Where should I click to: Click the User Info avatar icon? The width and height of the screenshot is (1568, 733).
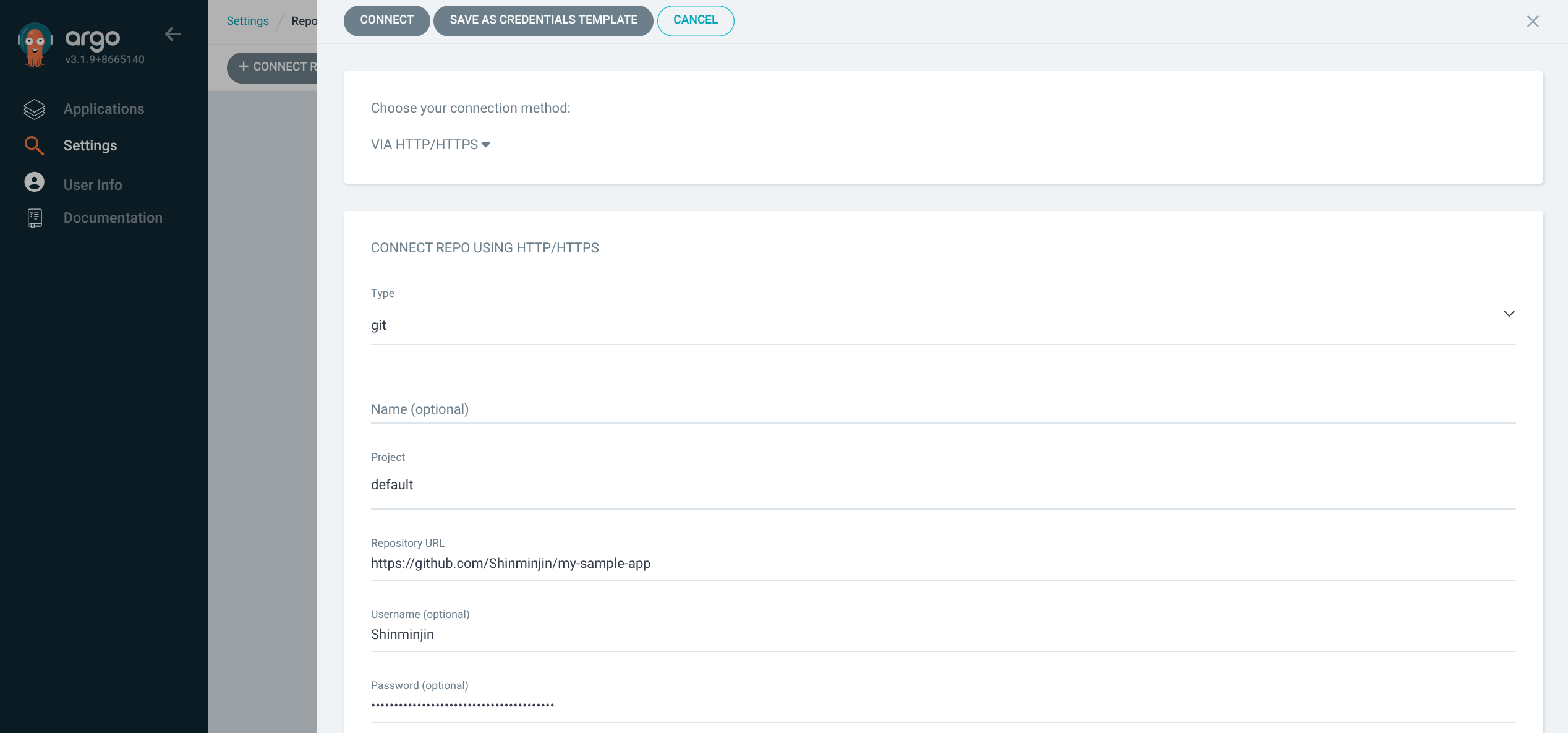35,182
